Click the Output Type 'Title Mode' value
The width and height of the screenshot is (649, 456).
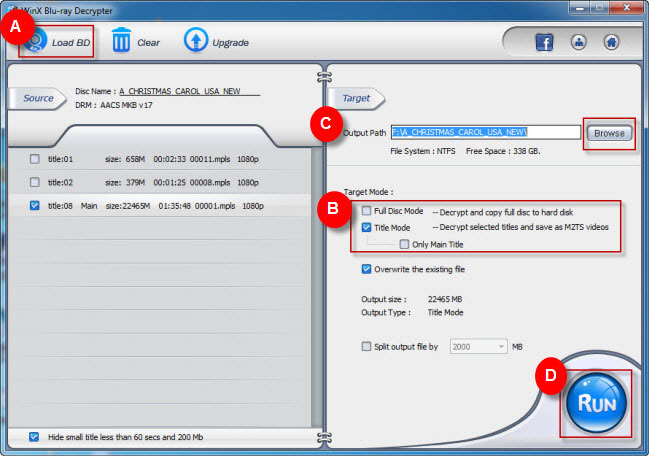point(445,312)
